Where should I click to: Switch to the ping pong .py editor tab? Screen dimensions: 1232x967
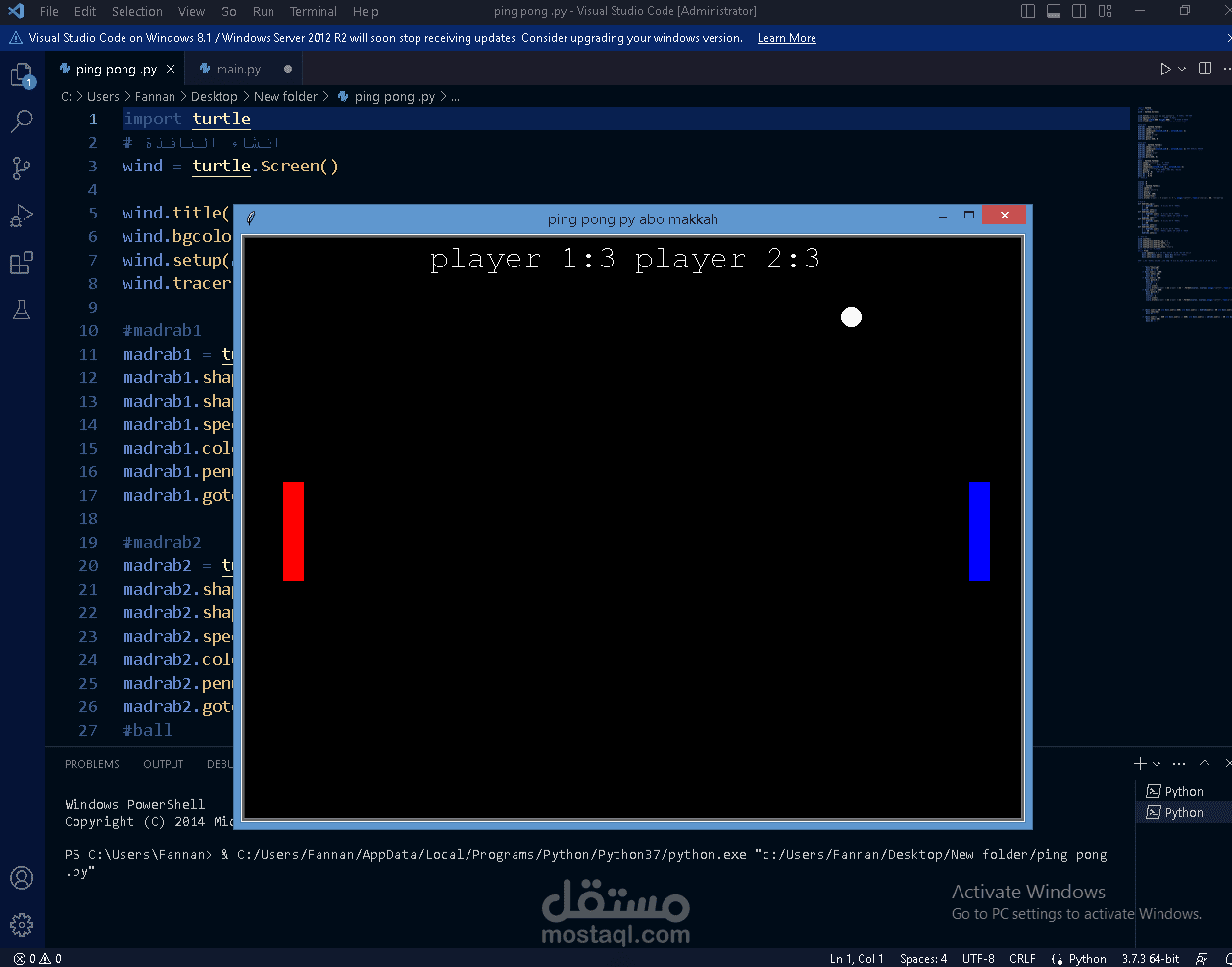(x=116, y=69)
